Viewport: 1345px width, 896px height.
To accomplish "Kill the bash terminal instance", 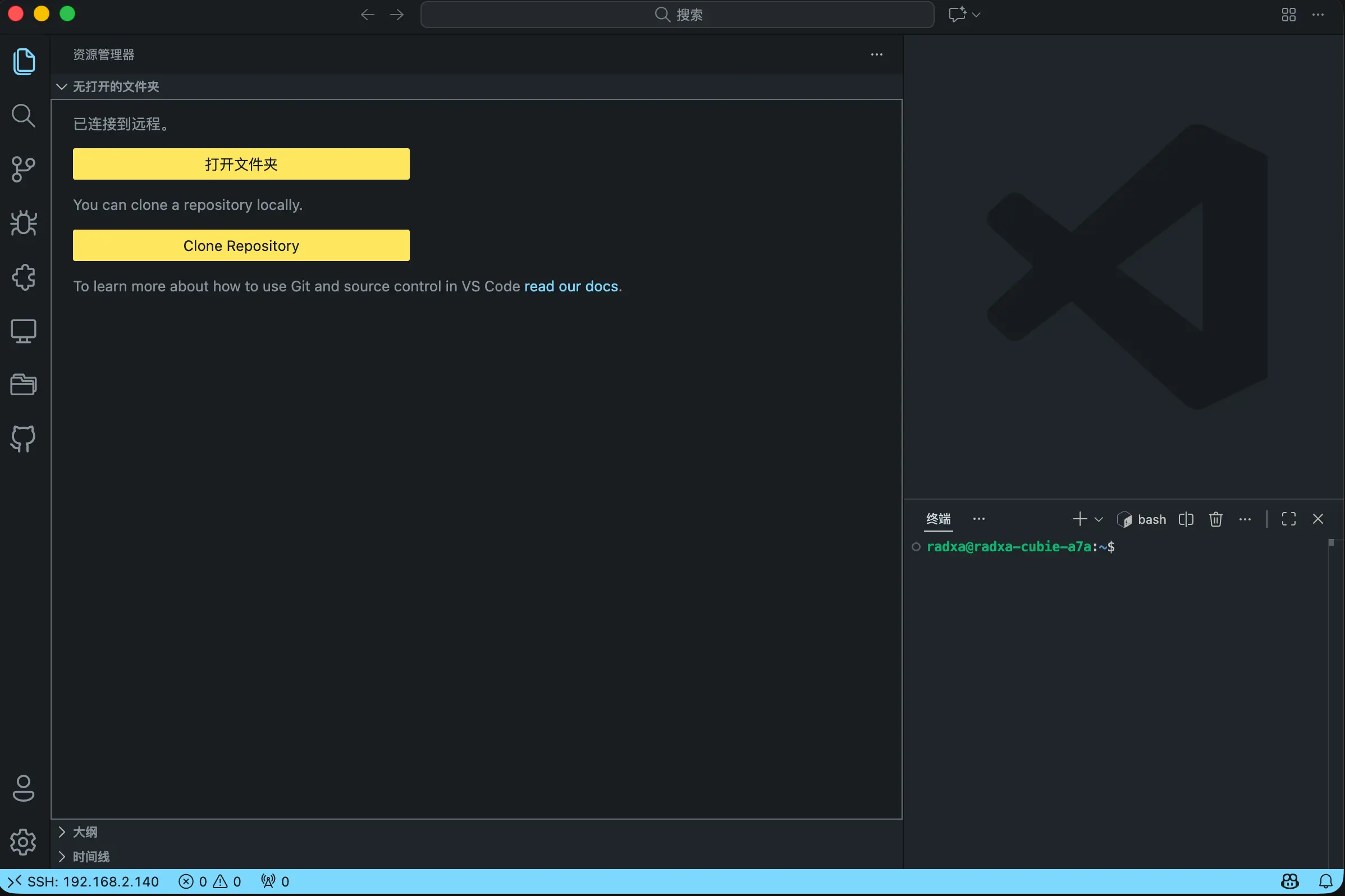I will pos(1215,519).
